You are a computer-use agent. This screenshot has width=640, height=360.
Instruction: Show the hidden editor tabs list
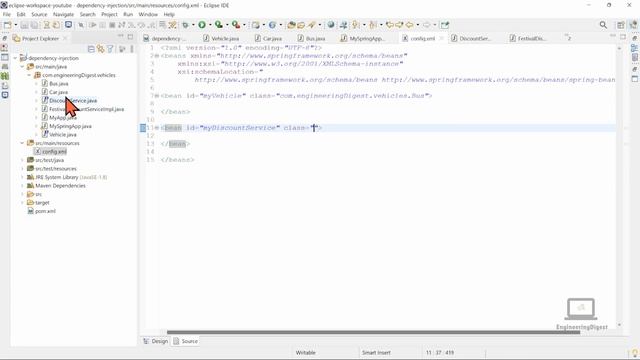click(x=568, y=38)
